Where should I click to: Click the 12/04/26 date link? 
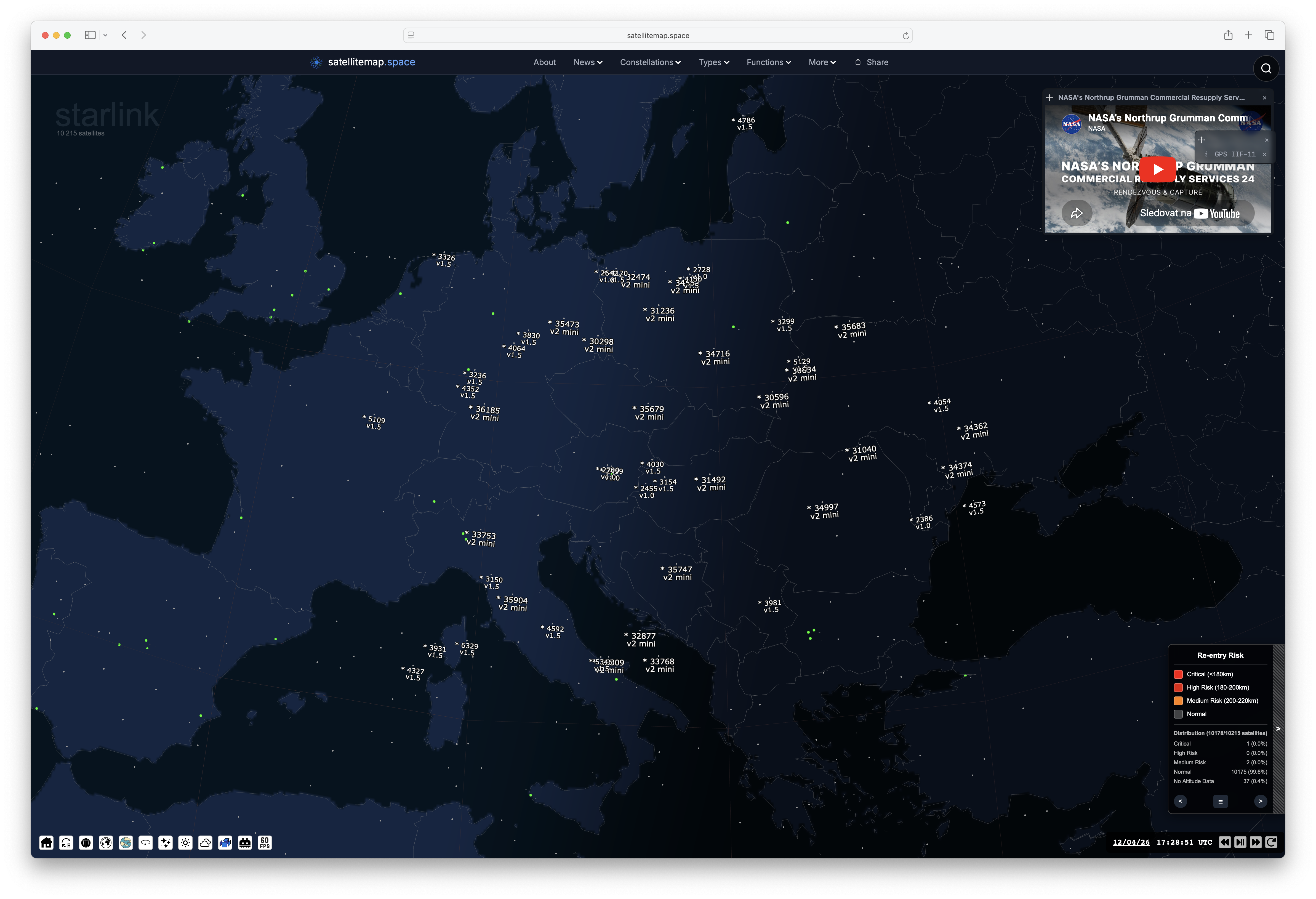(1131, 842)
